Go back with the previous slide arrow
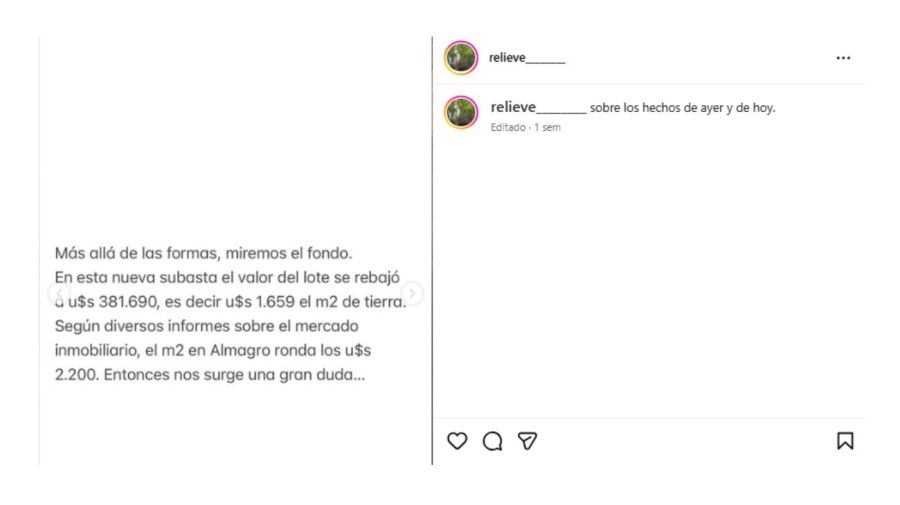Image resolution: width=900 pixels, height=505 pixels. click(x=59, y=293)
